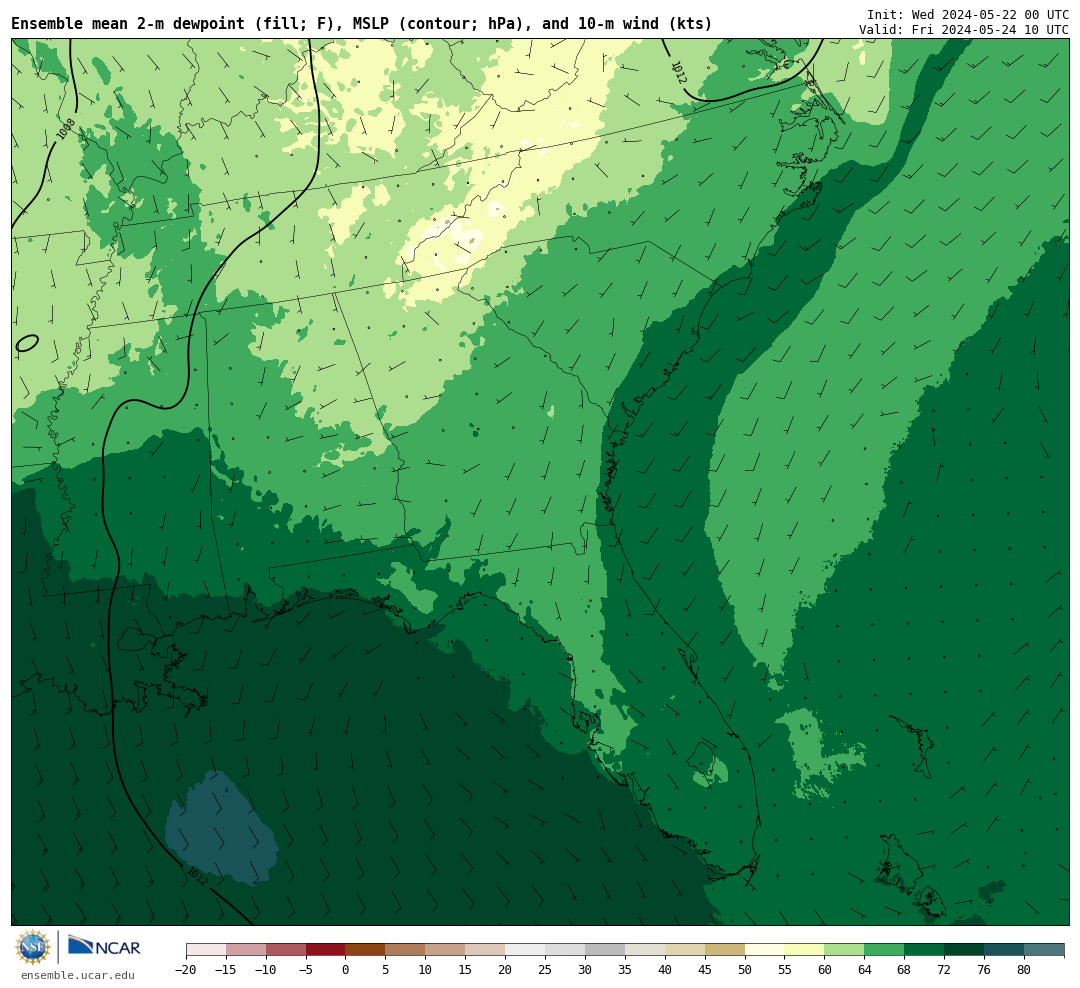Click the tan swatch between 45 and 50
1080x988 pixels.
725,950
